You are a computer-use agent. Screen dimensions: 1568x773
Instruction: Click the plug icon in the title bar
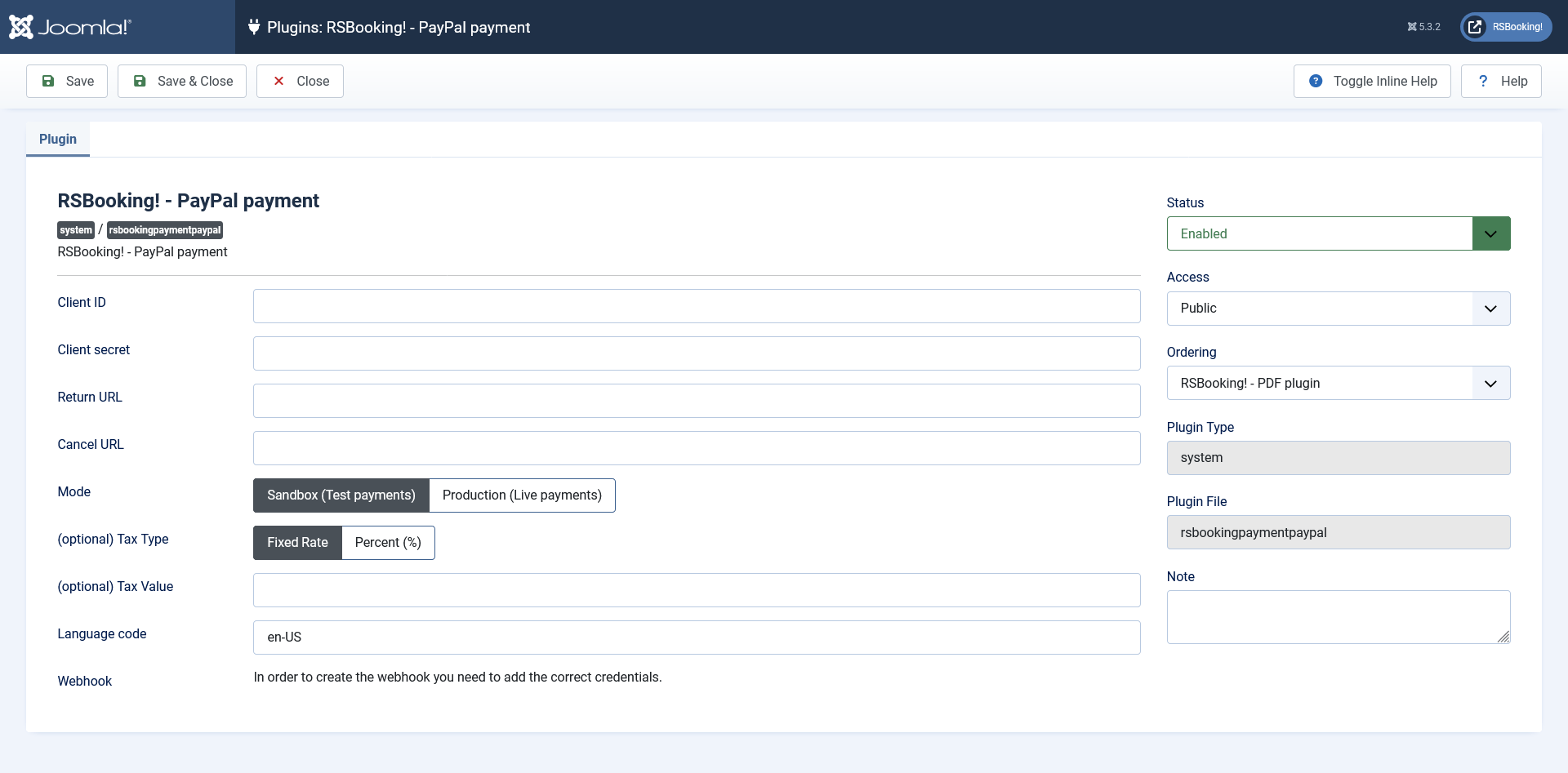(253, 27)
